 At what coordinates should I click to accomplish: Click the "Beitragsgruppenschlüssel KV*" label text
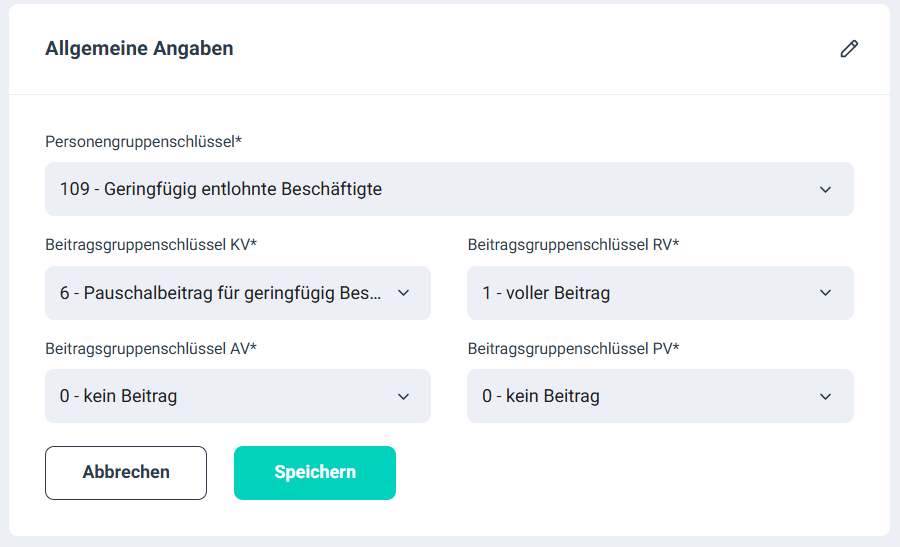(x=151, y=244)
